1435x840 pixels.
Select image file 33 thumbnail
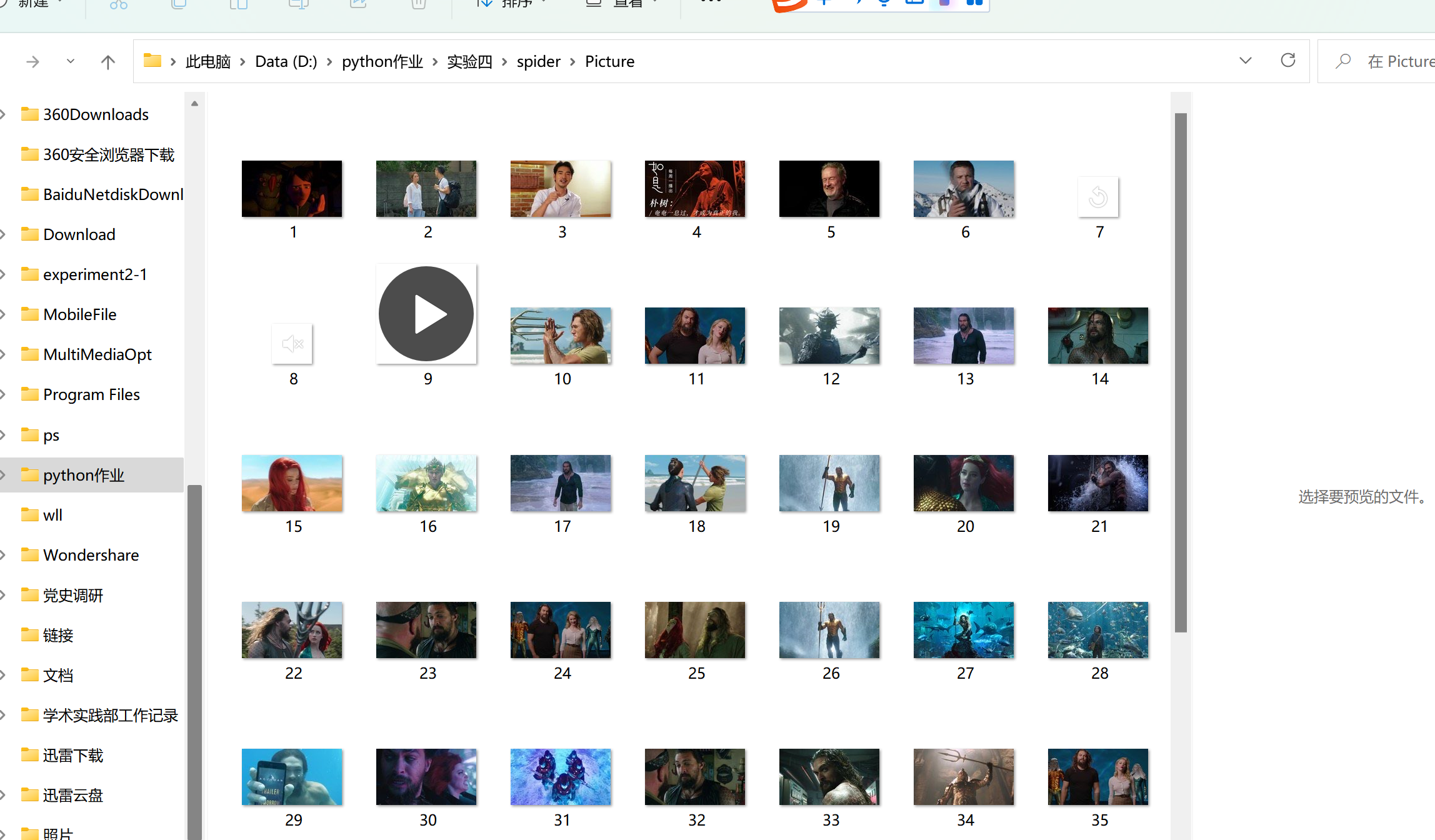click(829, 777)
